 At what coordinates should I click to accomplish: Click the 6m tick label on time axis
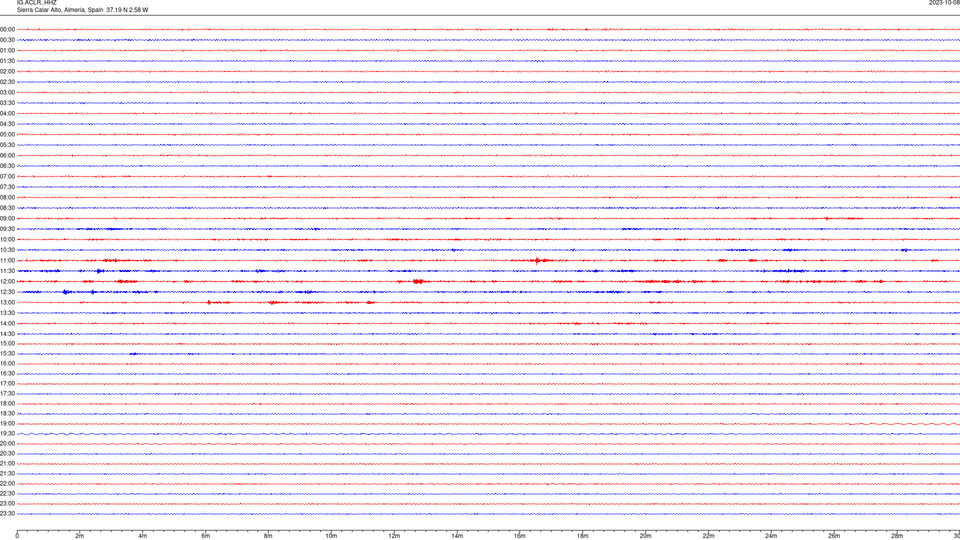206,536
